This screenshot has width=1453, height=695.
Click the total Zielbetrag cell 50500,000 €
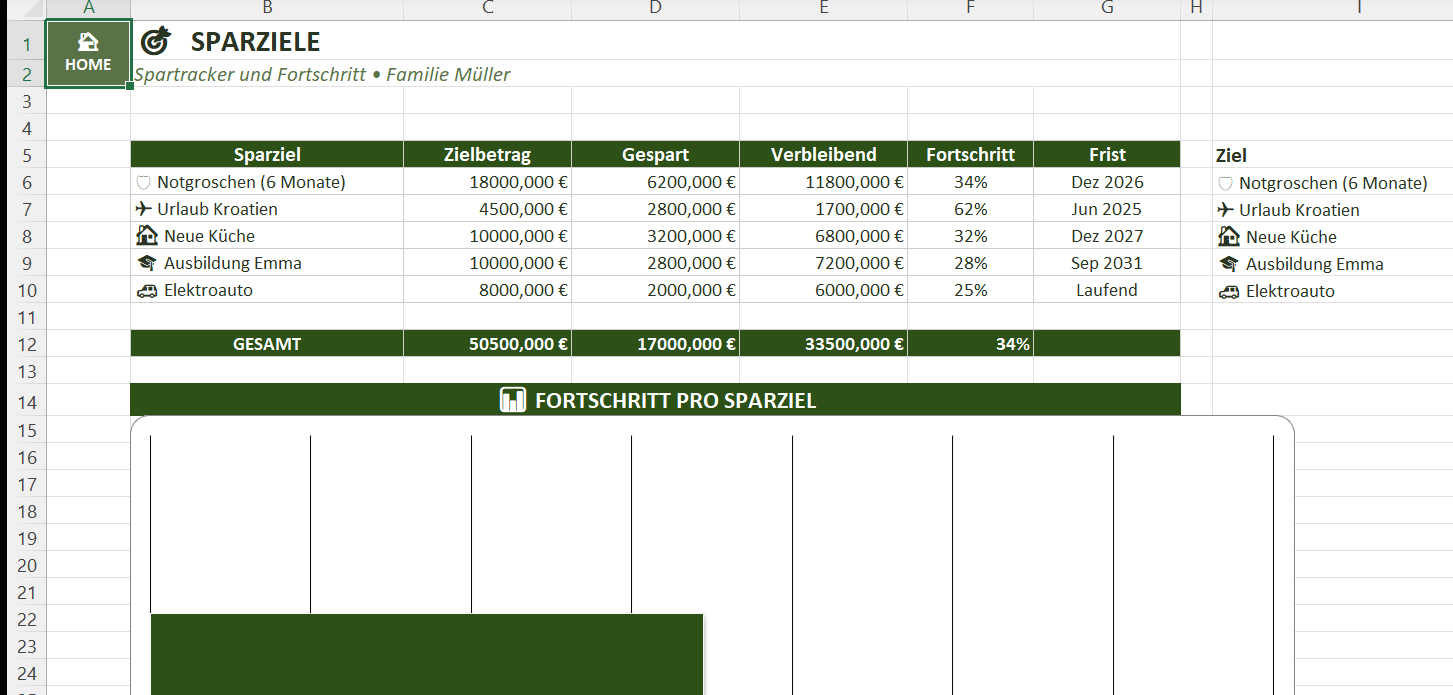coord(487,344)
